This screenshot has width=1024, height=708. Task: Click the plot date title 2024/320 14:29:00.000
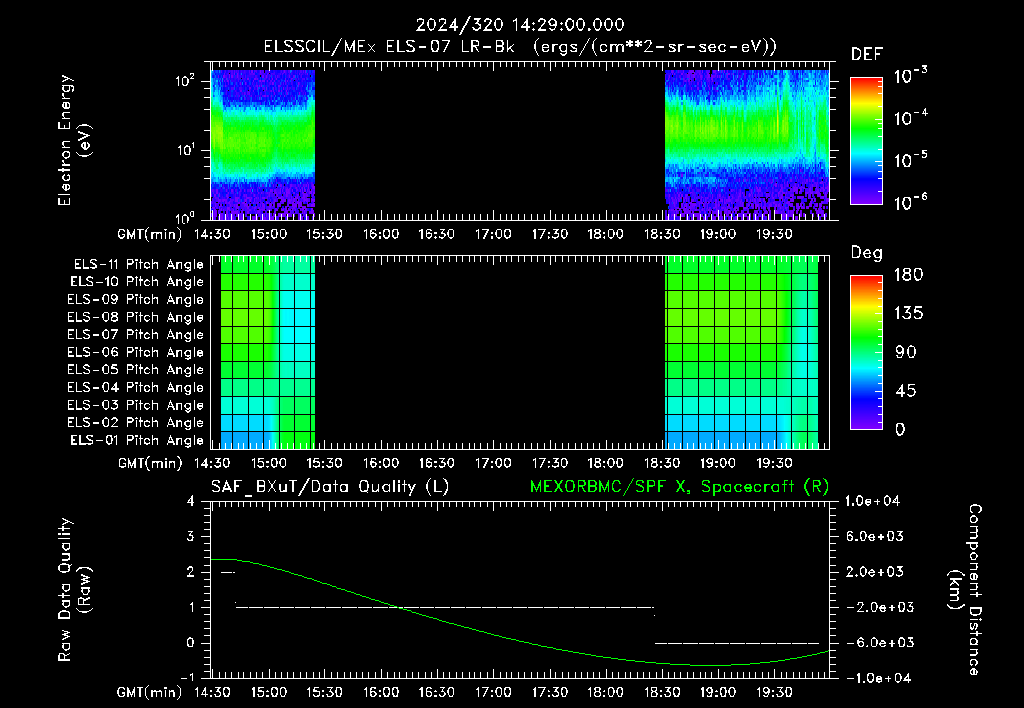520,25
